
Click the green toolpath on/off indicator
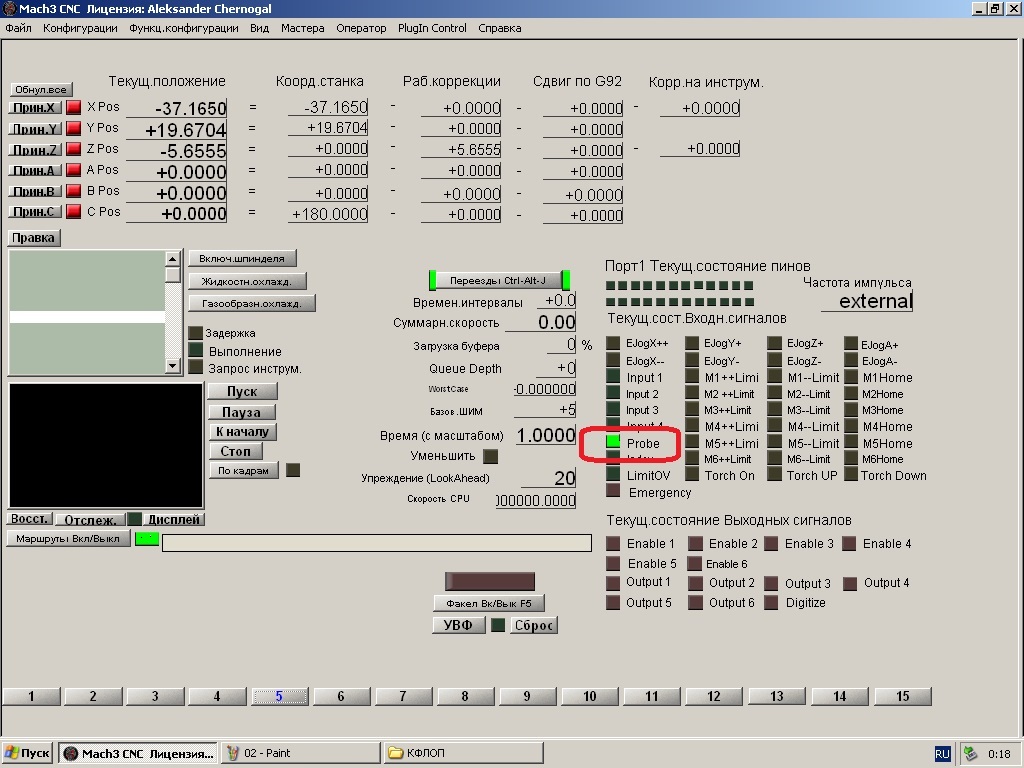147,539
